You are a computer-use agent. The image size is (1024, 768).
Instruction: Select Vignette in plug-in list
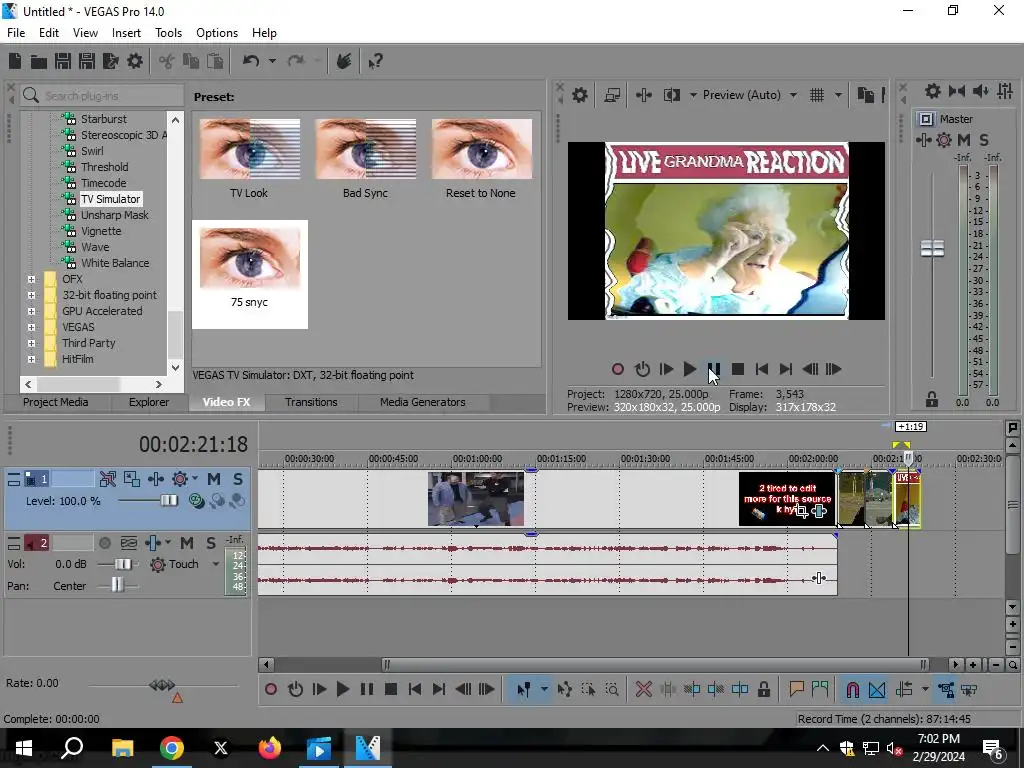(x=101, y=231)
